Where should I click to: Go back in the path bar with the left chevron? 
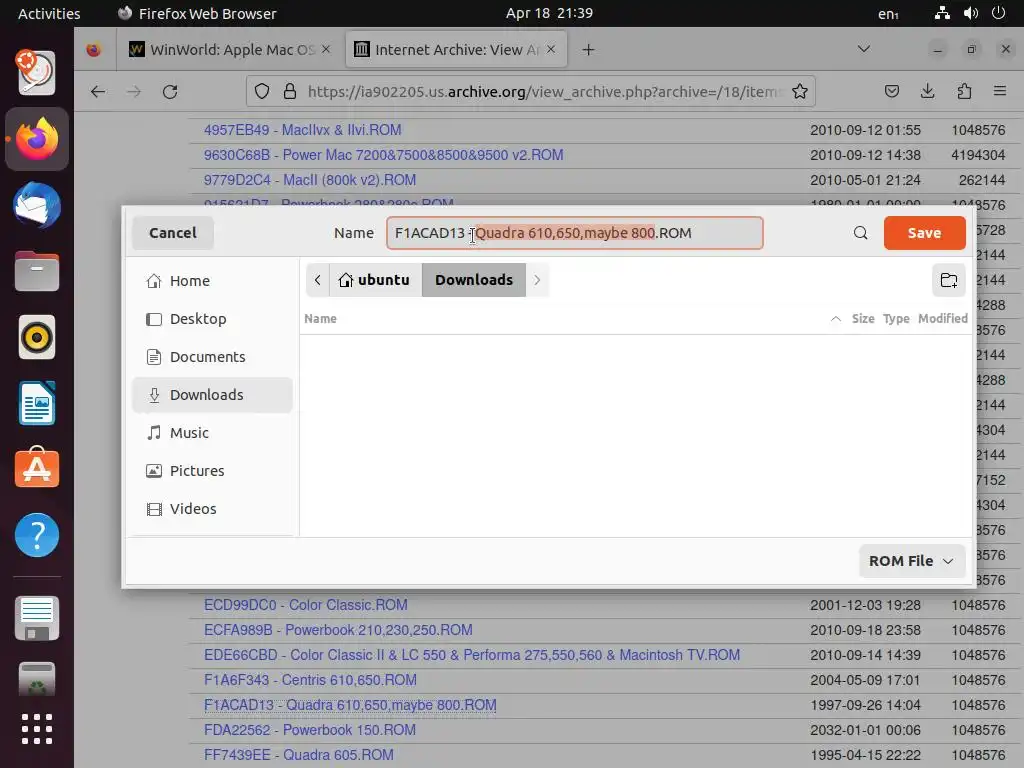(x=317, y=280)
